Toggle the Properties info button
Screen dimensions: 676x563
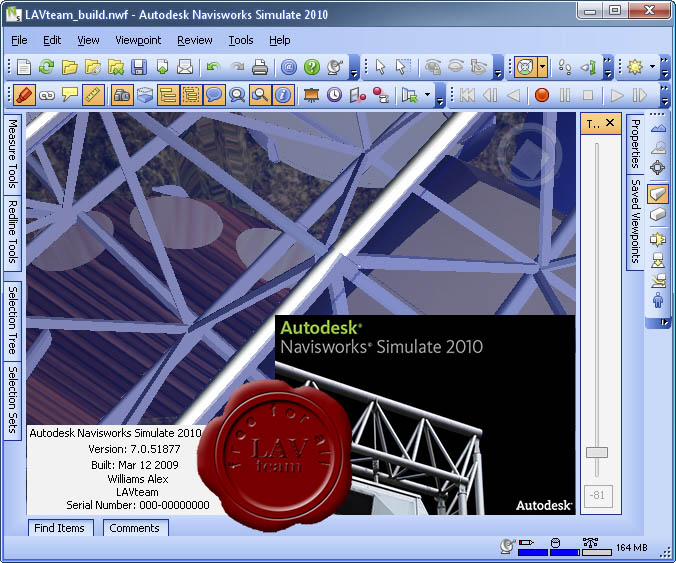283,95
